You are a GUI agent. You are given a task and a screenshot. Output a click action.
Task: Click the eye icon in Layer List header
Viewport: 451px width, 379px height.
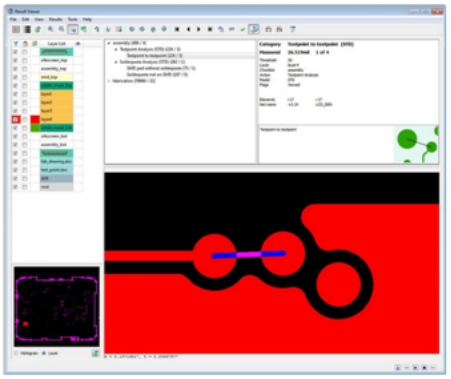(x=78, y=44)
